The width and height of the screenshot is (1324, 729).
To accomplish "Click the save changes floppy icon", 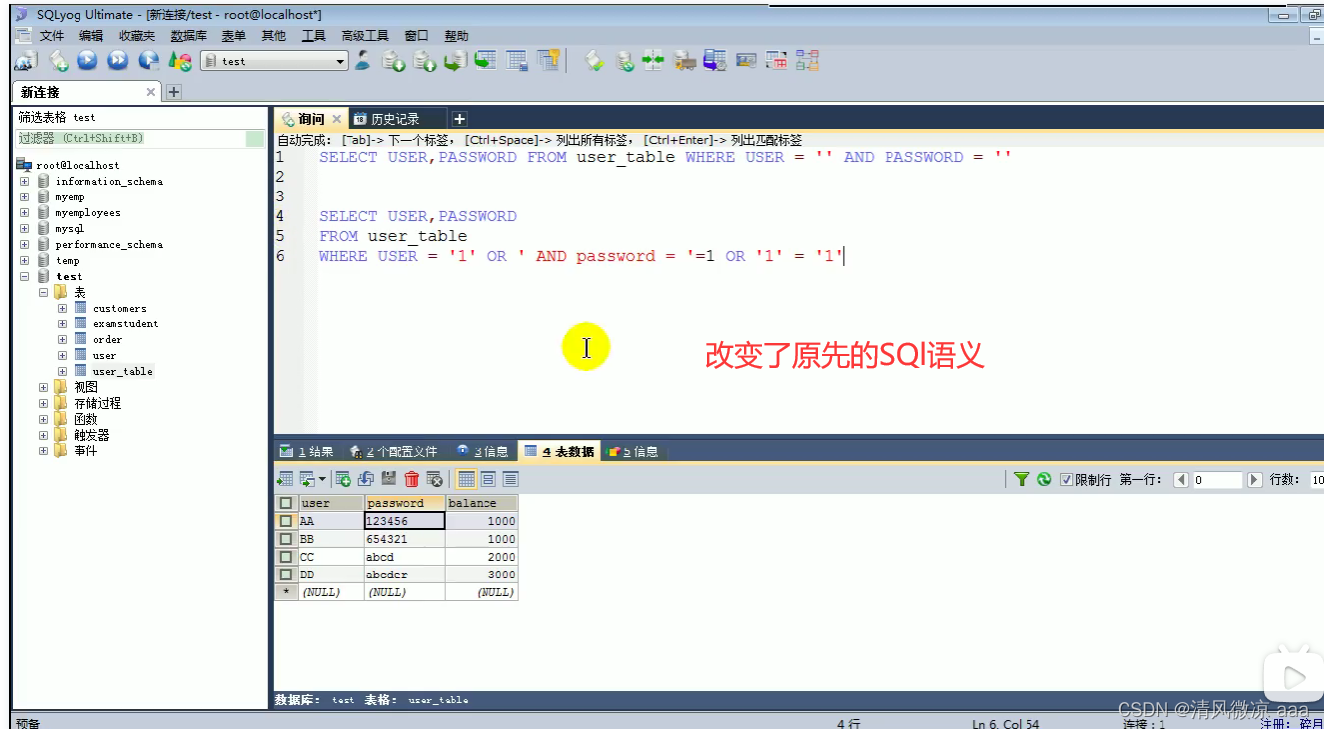I will [x=389, y=479].
